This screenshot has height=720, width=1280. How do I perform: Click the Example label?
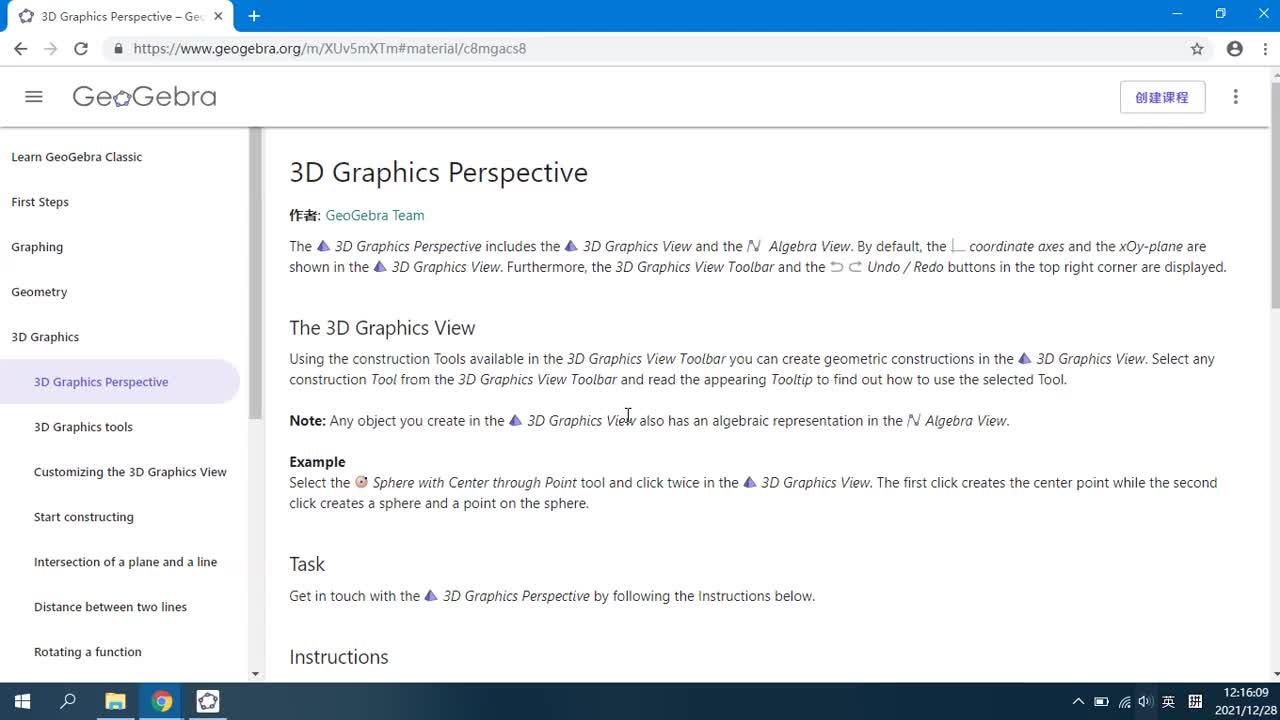317,462
